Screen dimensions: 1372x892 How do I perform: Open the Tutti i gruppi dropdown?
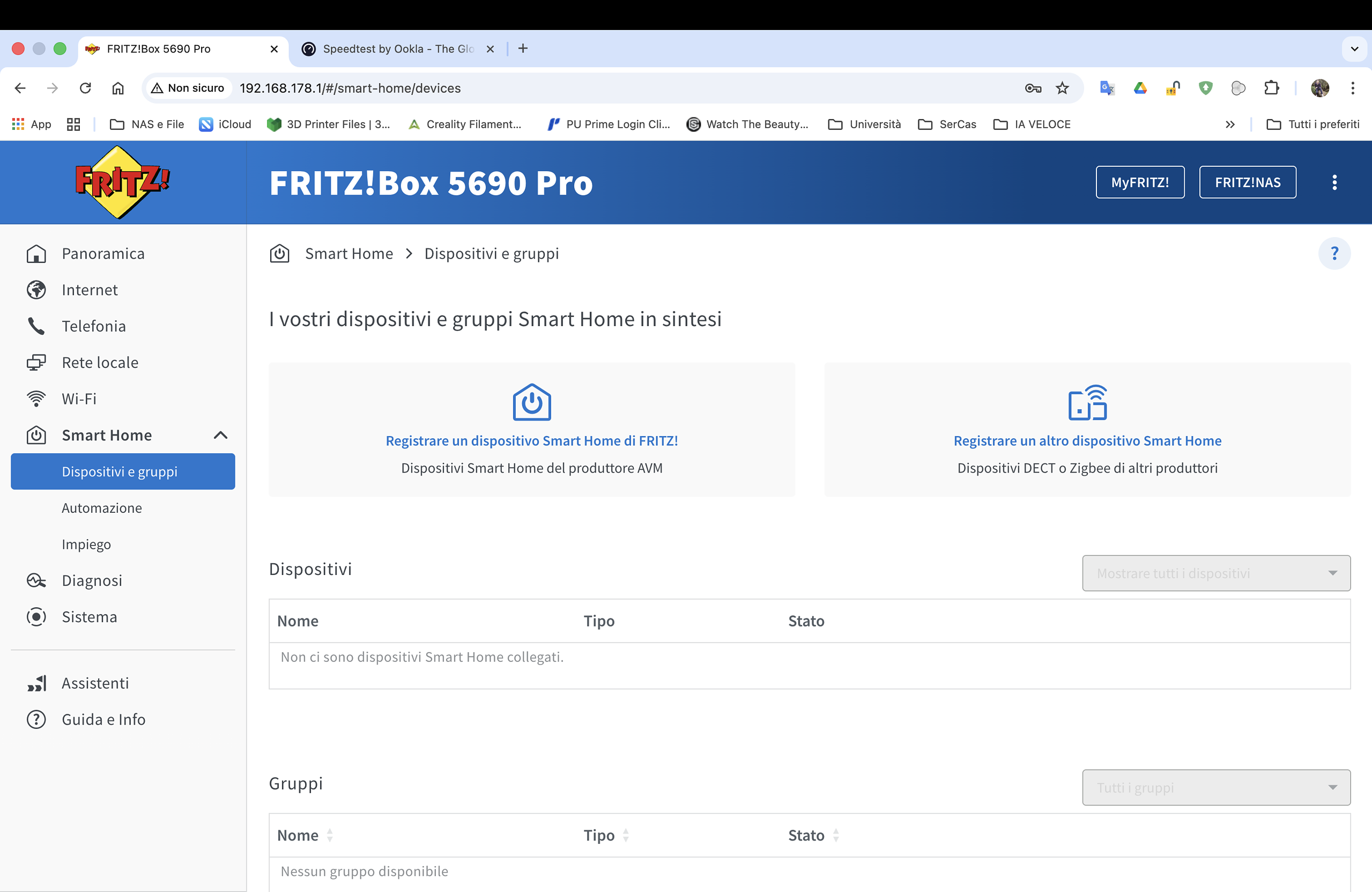(1217, 787)
